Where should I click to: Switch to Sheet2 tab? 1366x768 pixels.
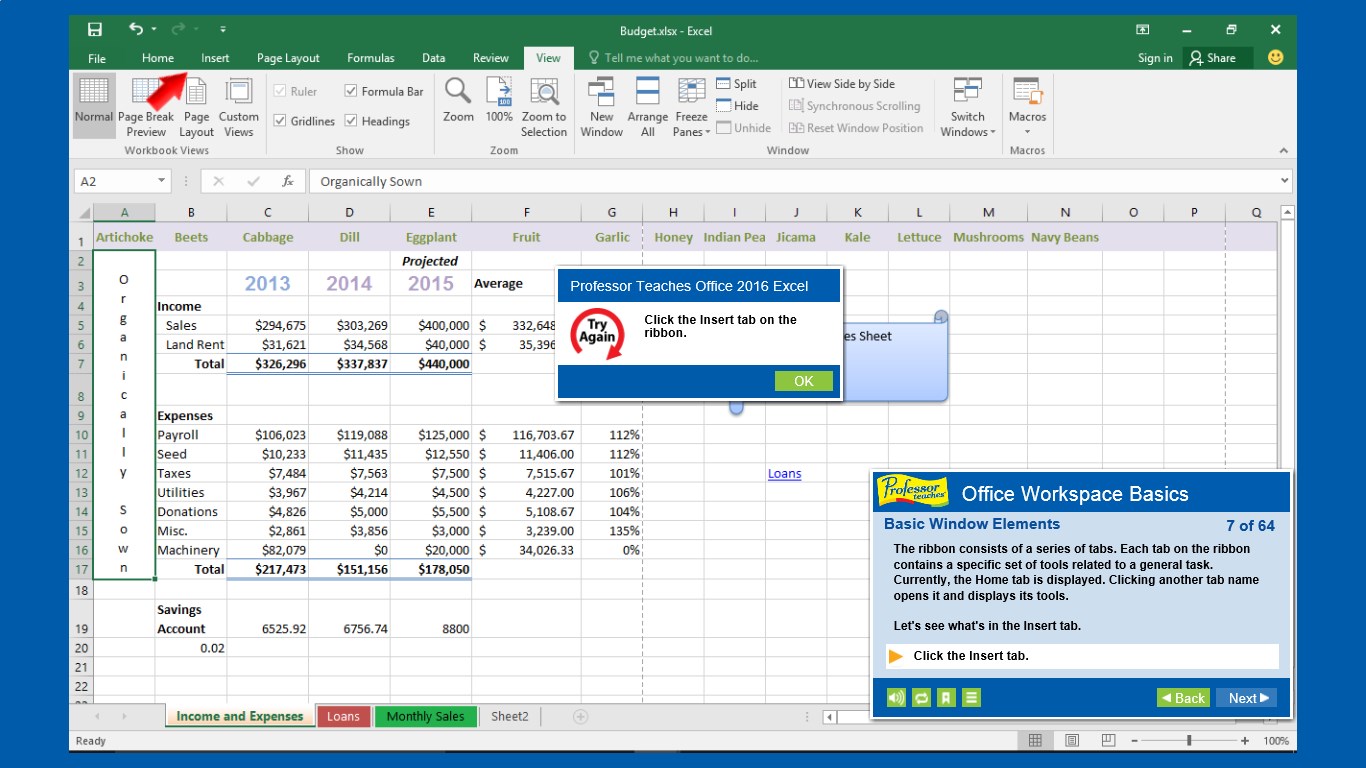tap(509, 716)
